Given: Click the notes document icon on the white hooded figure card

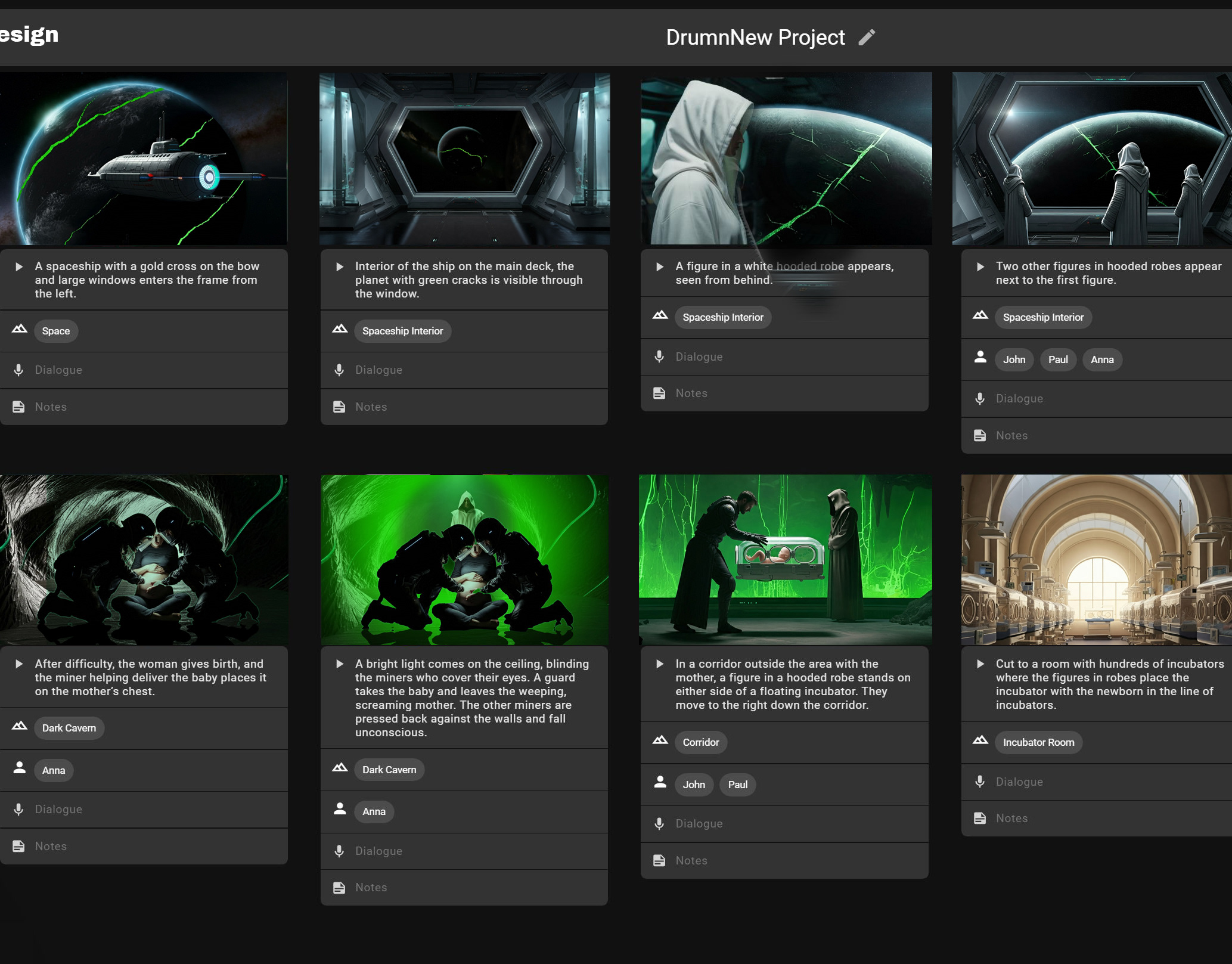Looking at the screenshot, I should click(x=659, y=393).
